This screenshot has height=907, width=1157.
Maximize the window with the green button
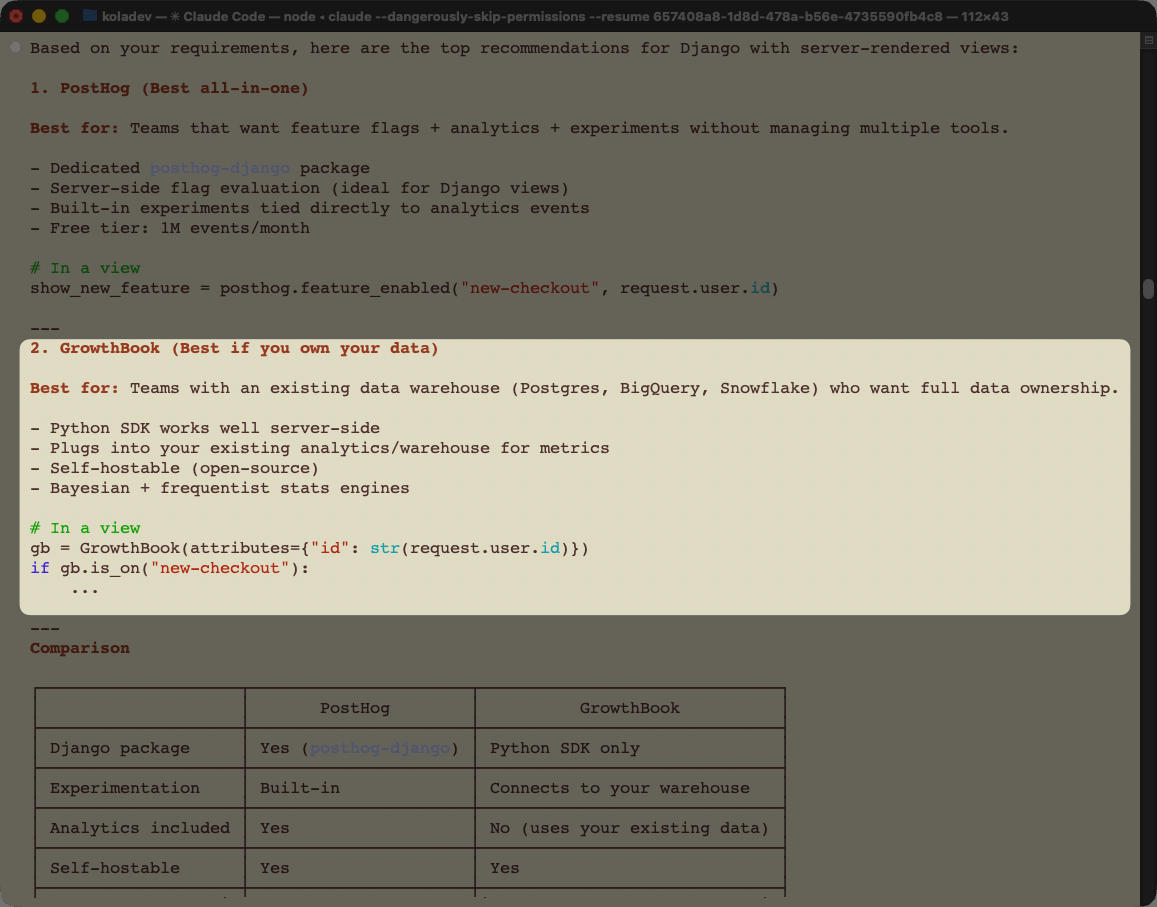62,16
